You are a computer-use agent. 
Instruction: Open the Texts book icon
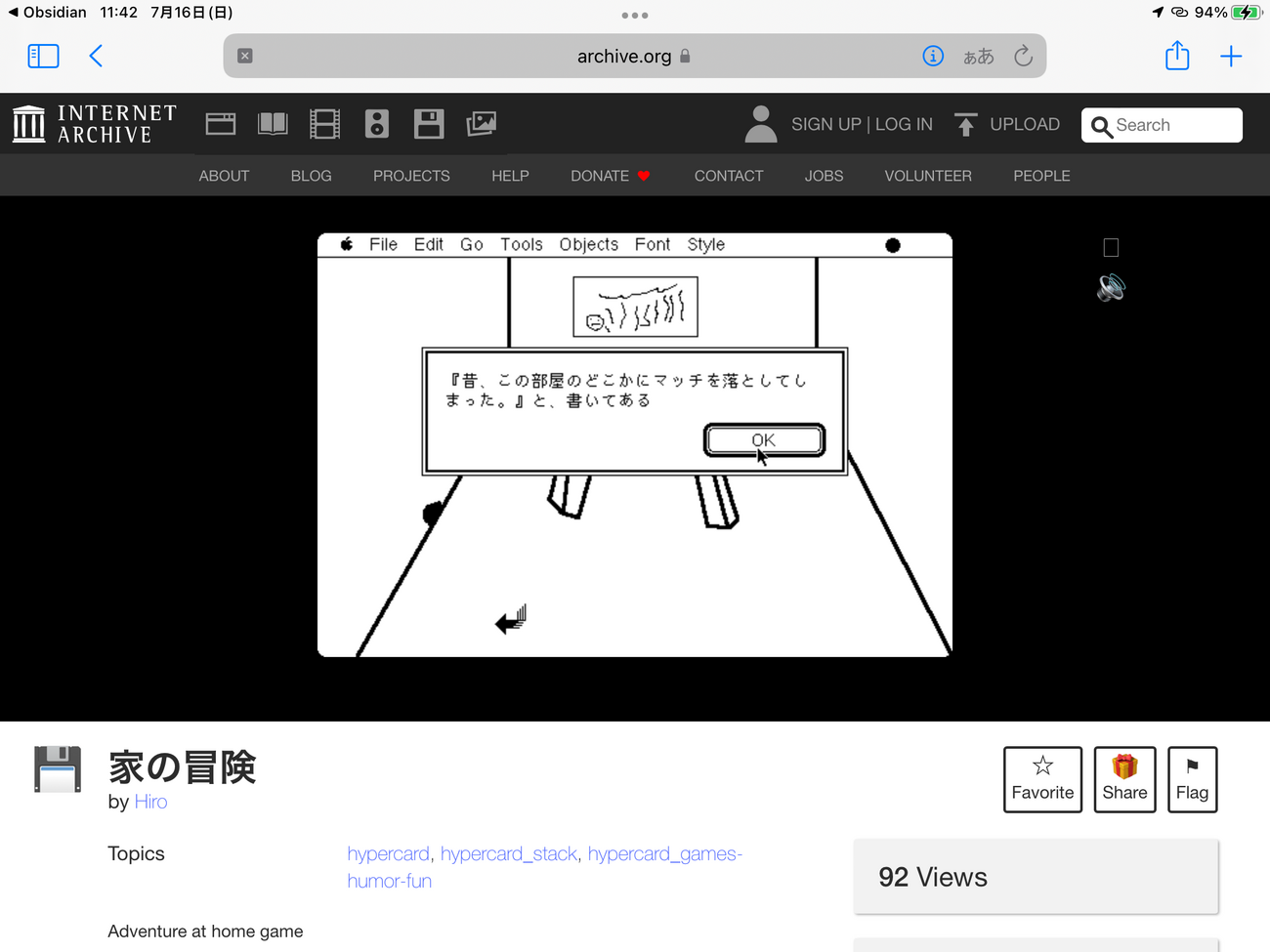tap(273, 124)
